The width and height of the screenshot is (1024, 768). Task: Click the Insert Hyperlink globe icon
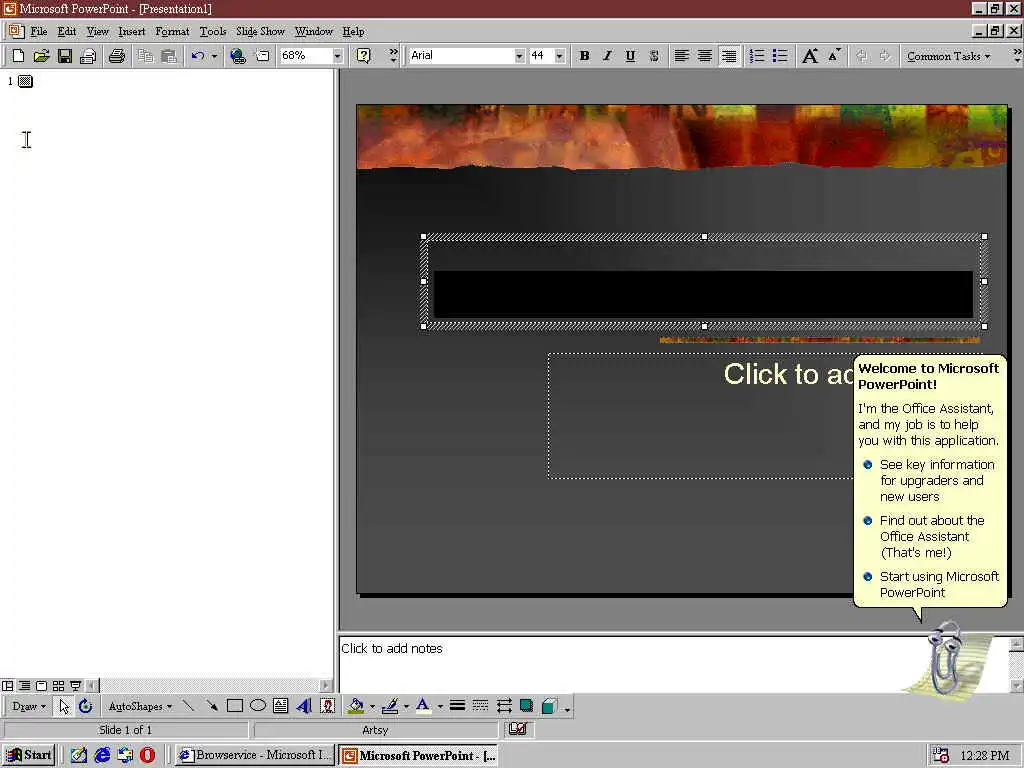coord(238,56)
